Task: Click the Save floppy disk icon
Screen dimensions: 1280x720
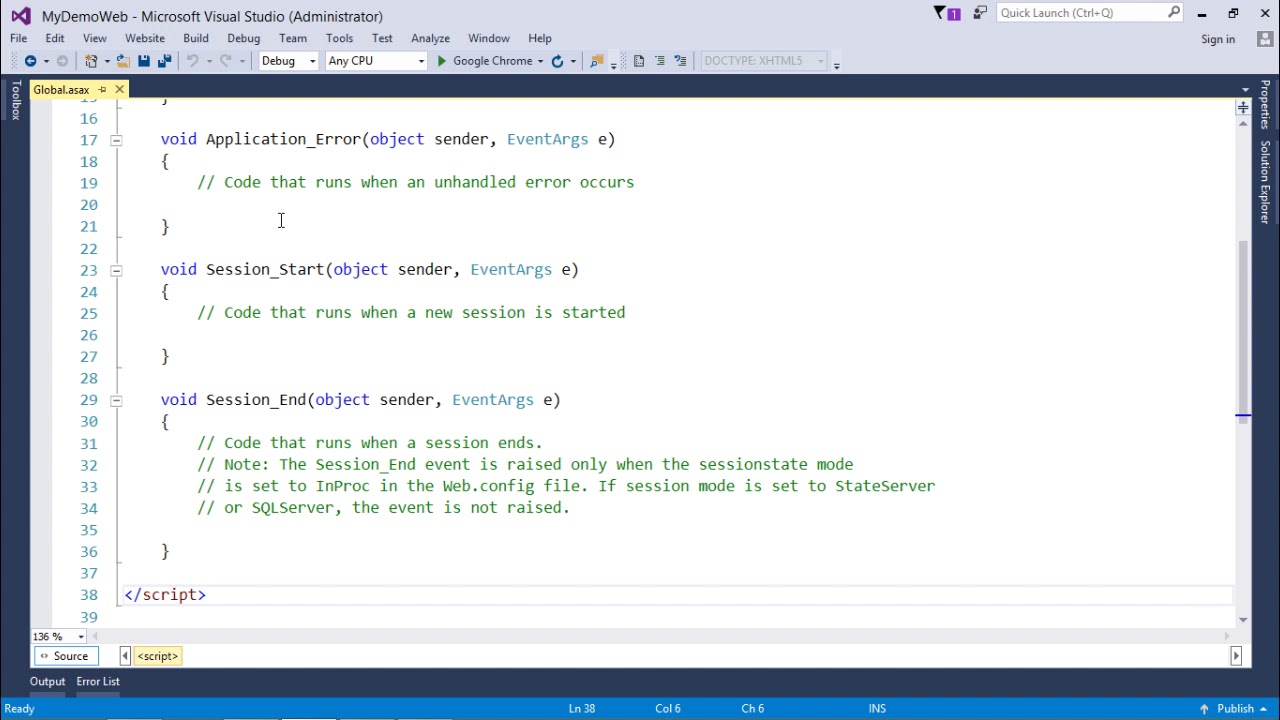Action: pyautogui.click(x=144, y=61)
